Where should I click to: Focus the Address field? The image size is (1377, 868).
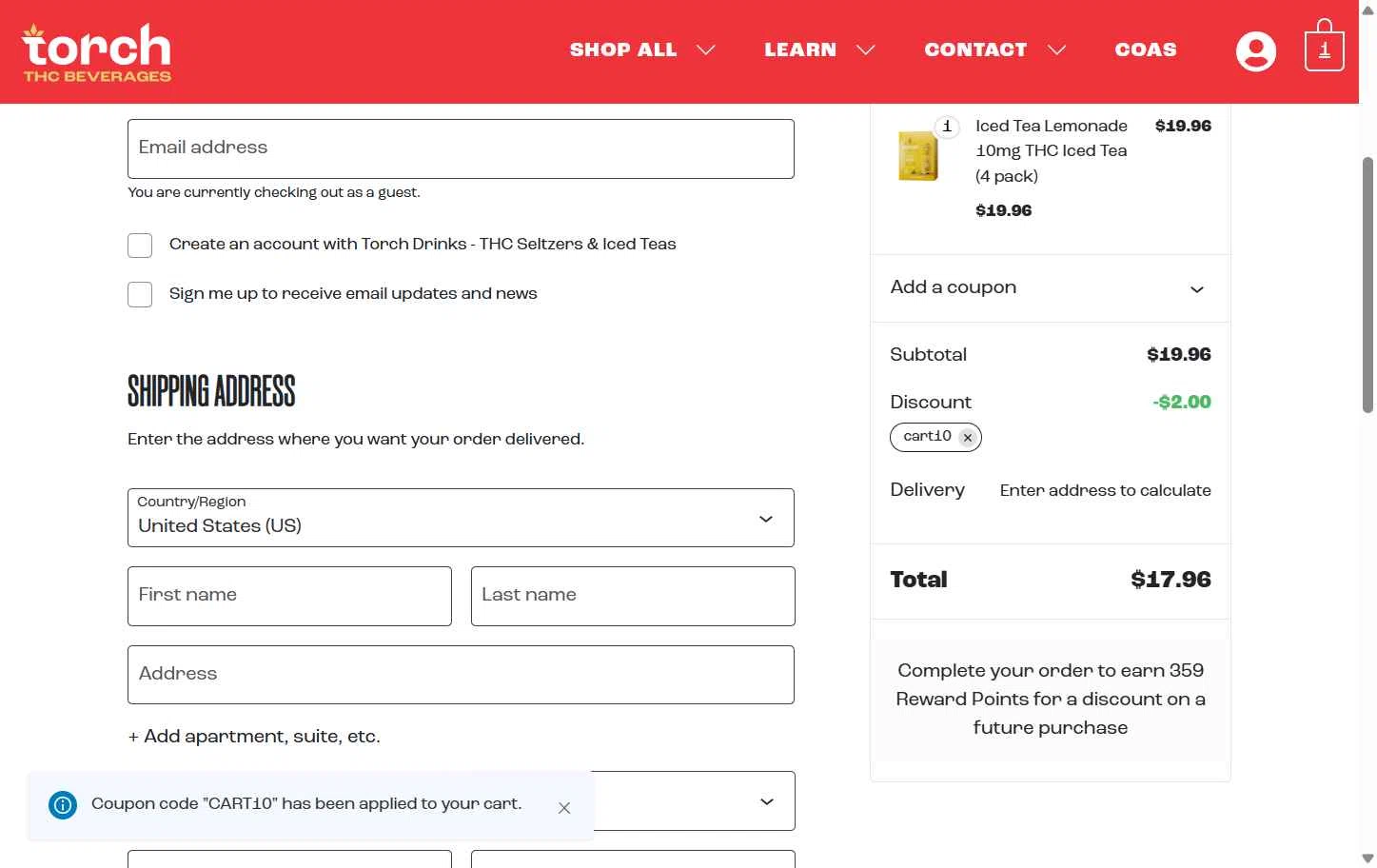point(461,675)
